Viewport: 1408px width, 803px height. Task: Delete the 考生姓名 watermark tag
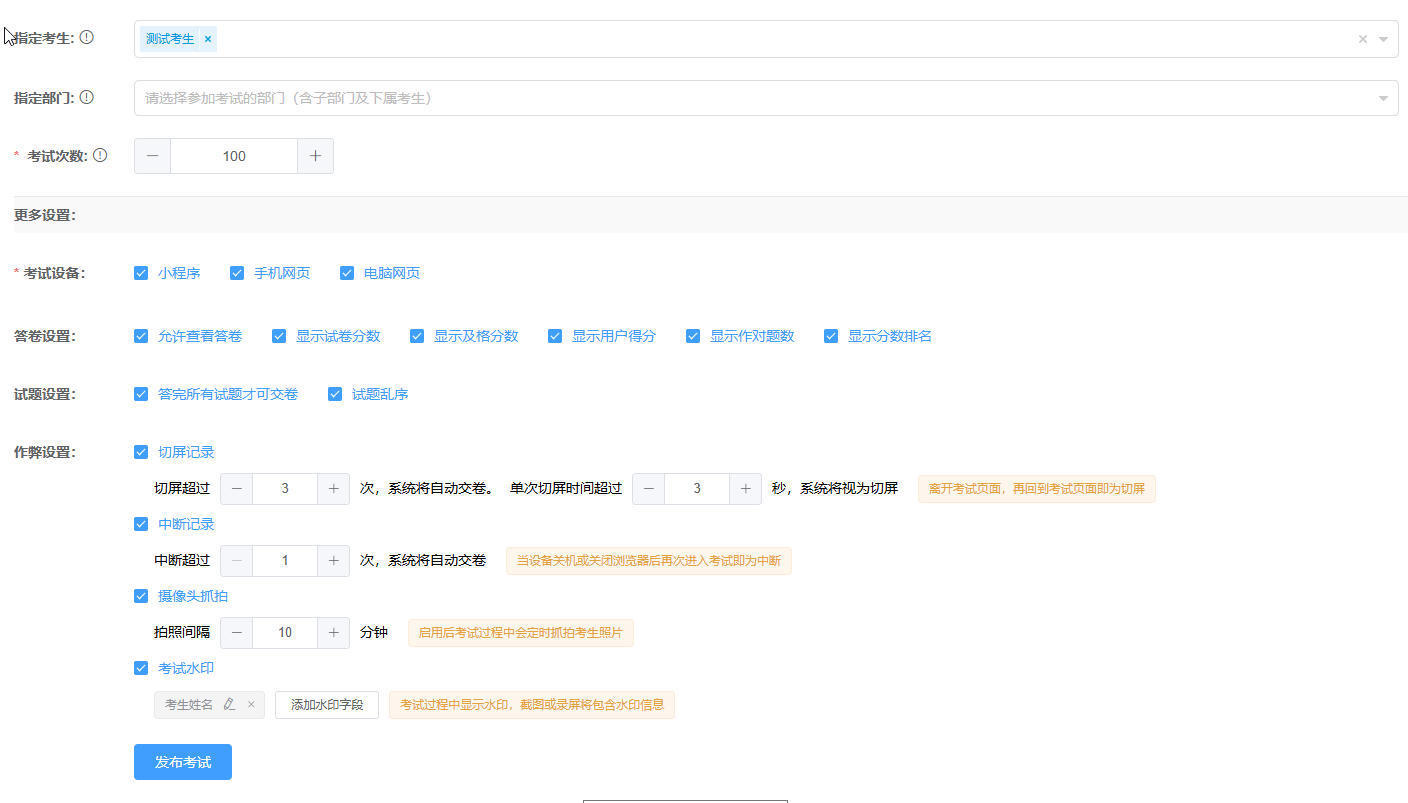coord(251,705)
